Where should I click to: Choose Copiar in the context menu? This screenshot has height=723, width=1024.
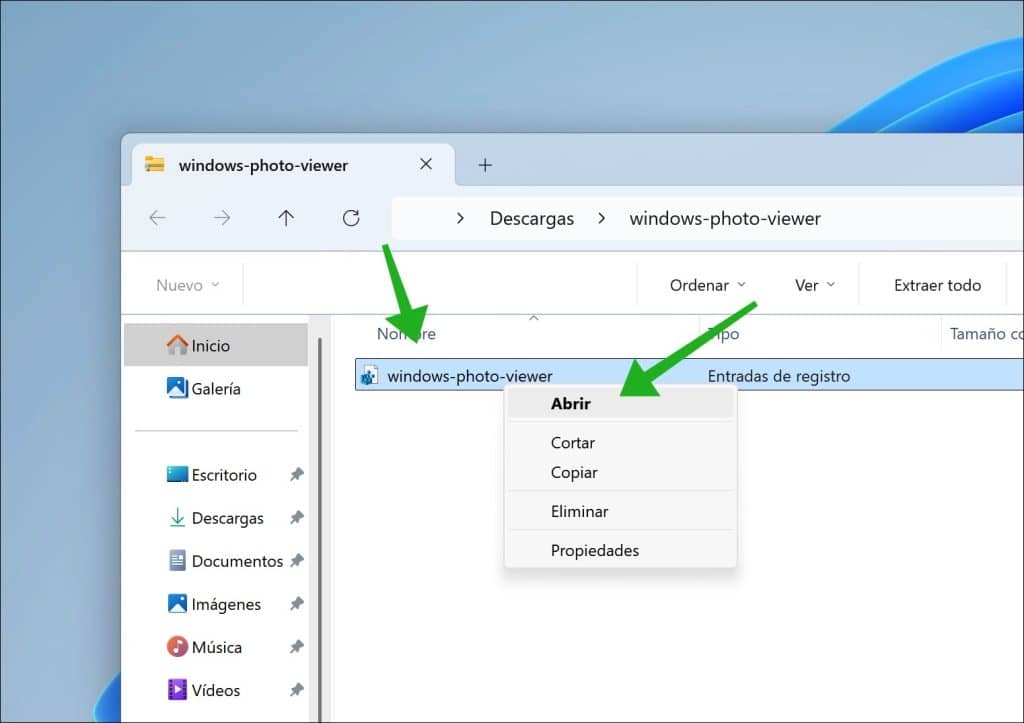(x=620, y=472)
